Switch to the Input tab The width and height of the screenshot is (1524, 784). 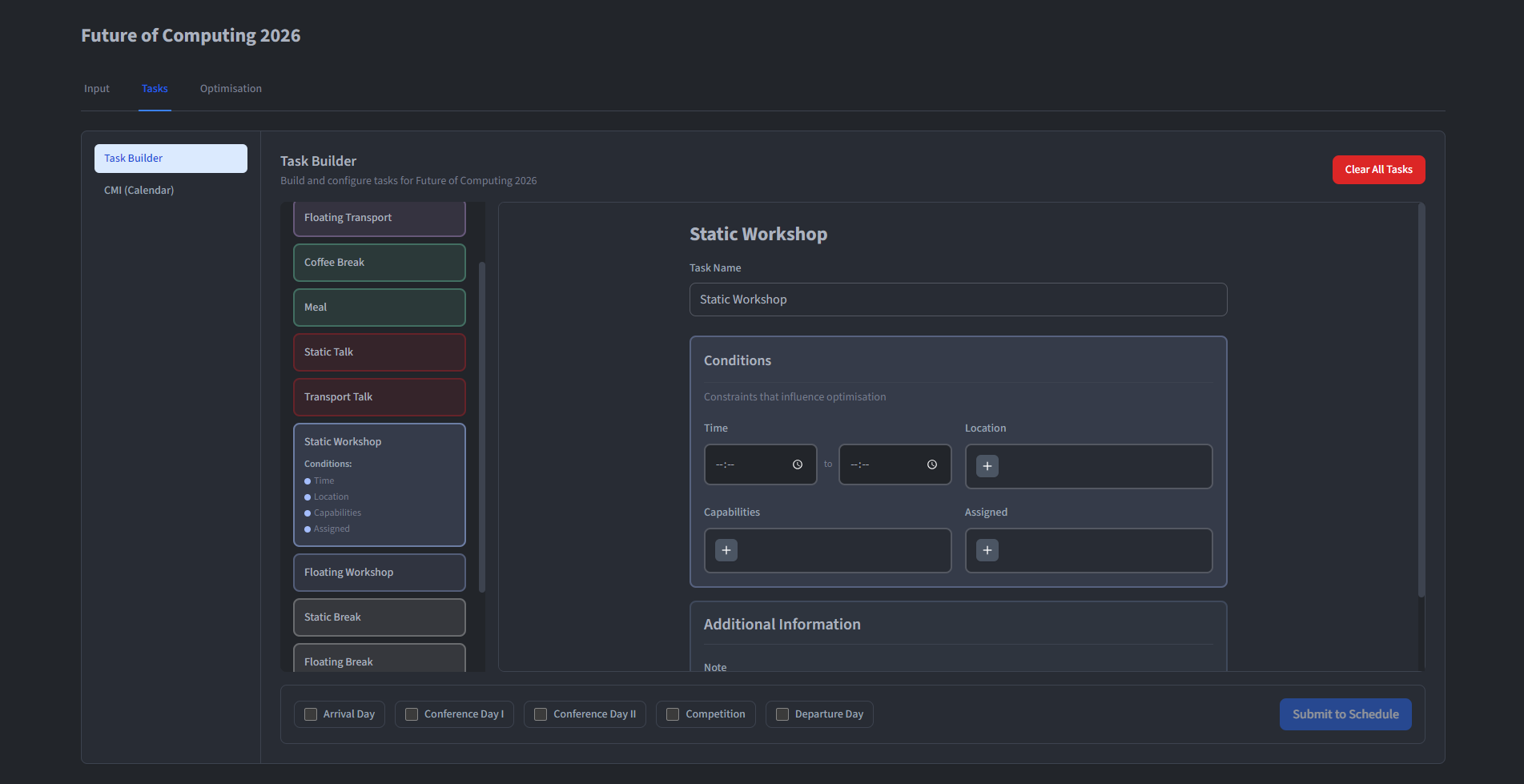(x=97, y=89)
